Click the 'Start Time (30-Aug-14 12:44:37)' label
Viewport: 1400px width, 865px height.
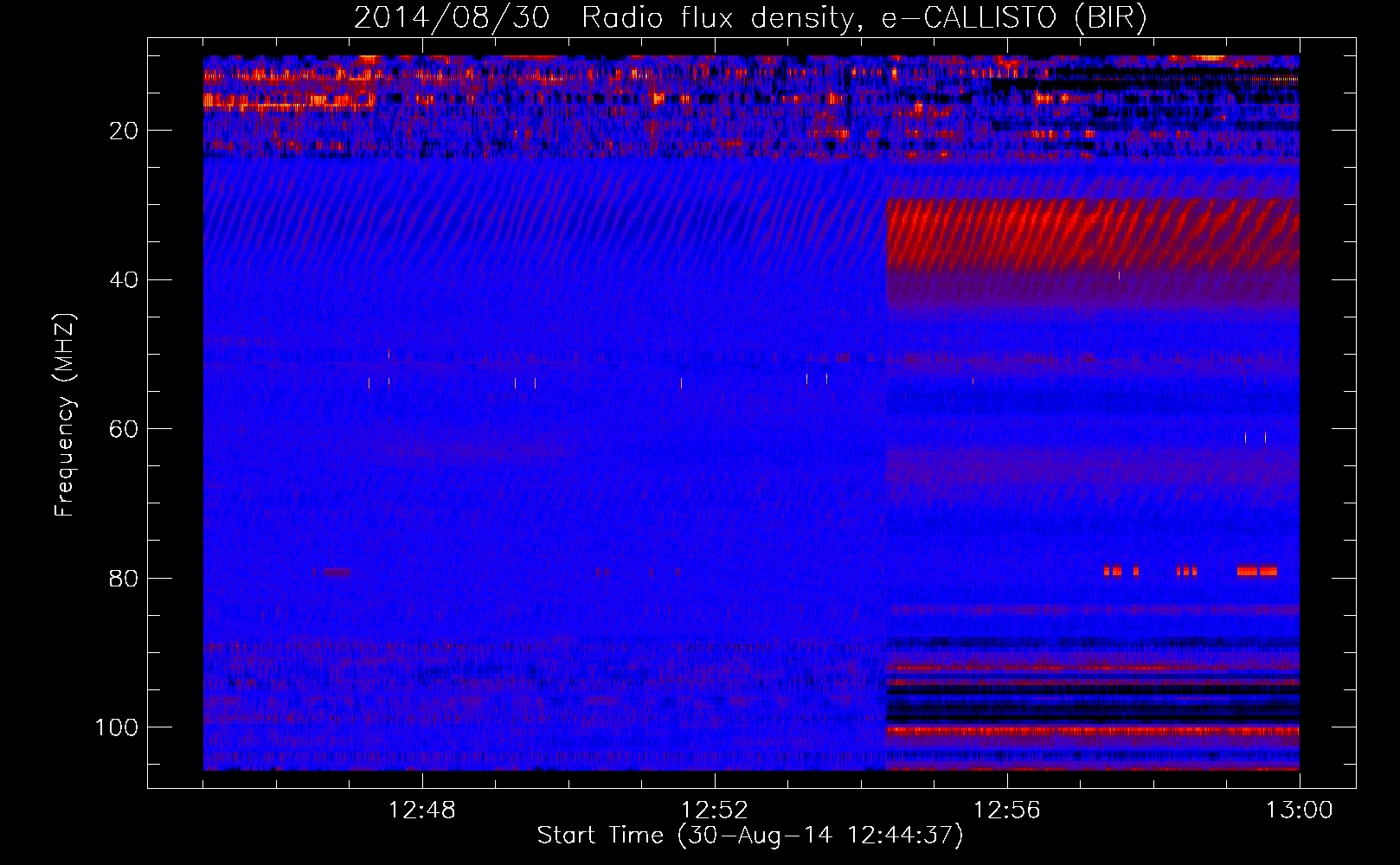click(750, 836)
